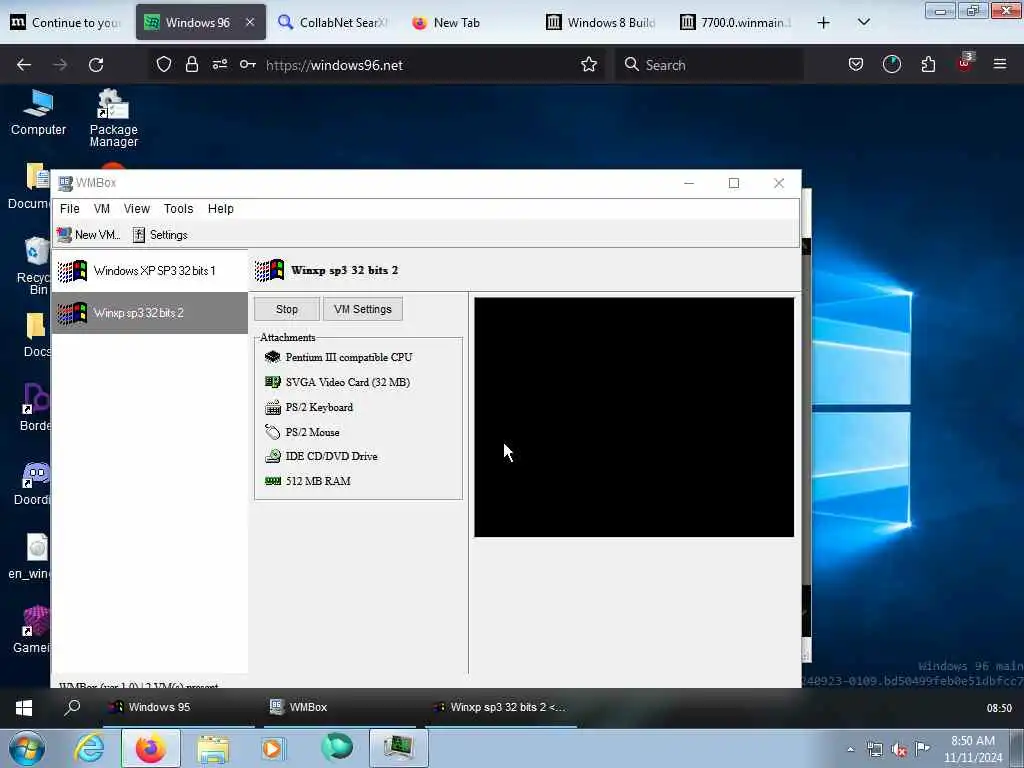Open the site permissions icon in the address bar

219,64
